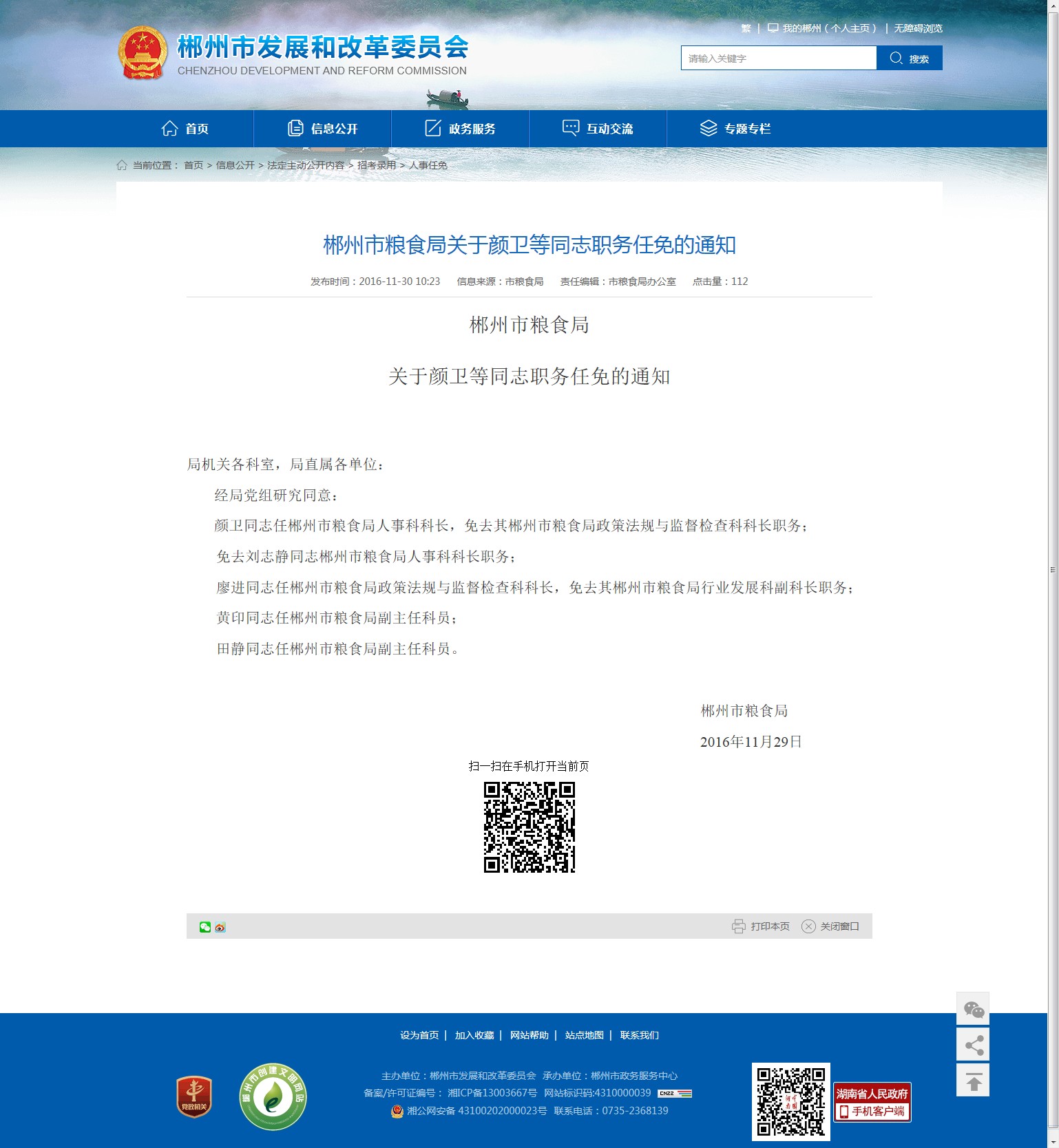Image resolution: width=1059 pixels, height=1148 pixels.
Task: Click ICP number 湘ICP备13003667号
Action: point(492,1093)
